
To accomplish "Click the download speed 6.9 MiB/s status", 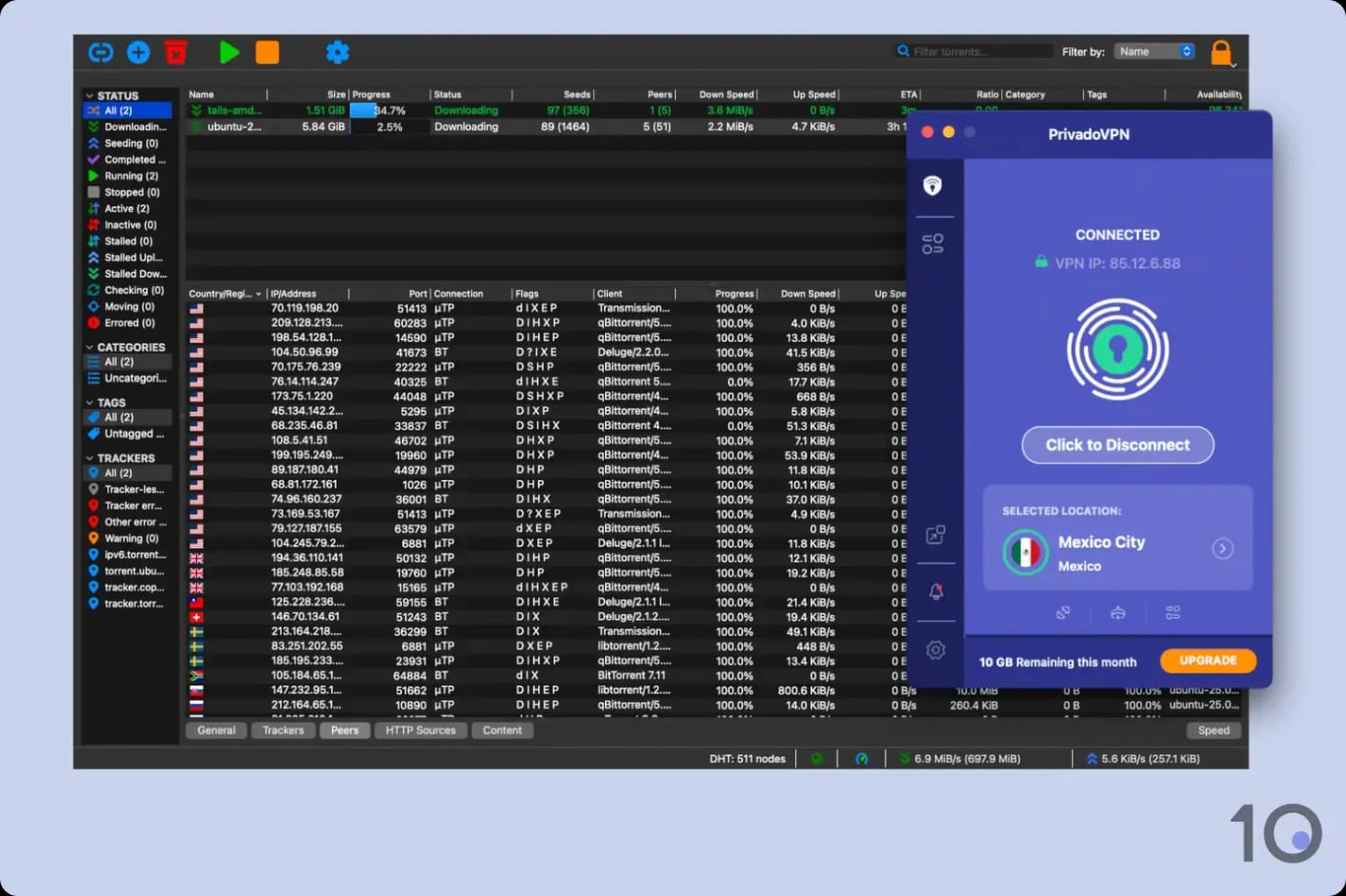I will click(x=960, y=759).
